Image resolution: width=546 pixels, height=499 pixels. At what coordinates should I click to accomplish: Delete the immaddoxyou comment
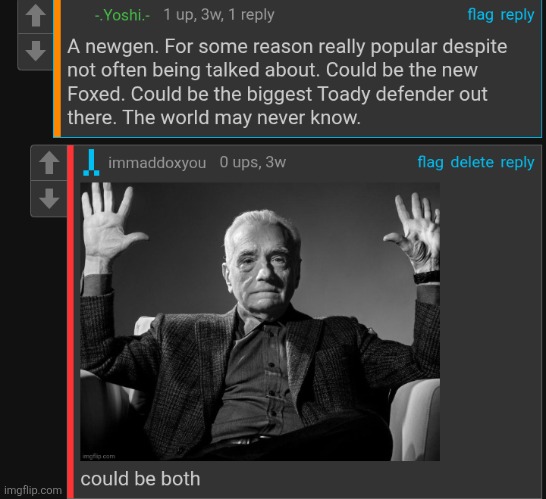[x=472, y=162]
